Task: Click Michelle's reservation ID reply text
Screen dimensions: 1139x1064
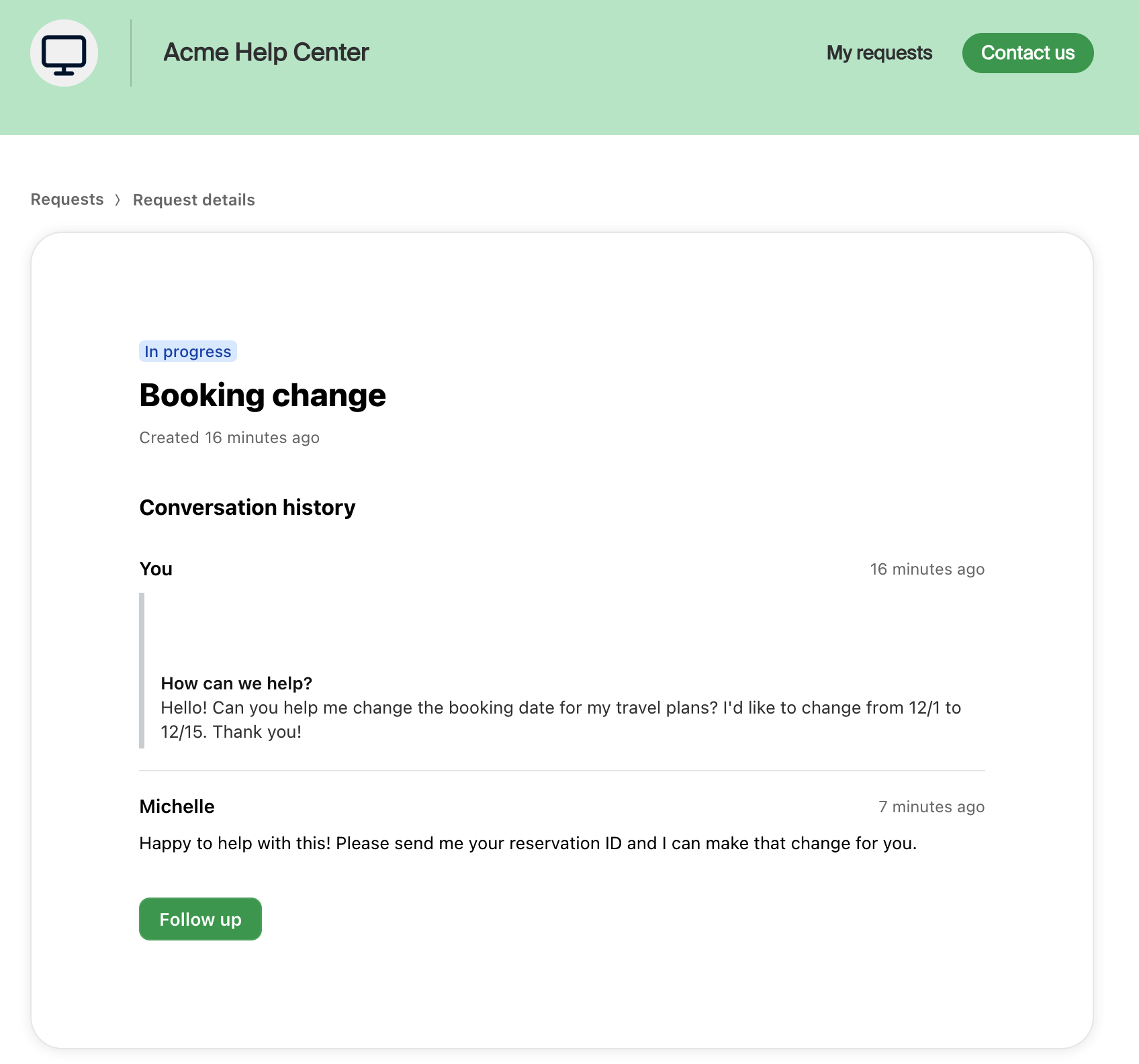Action: point(528,843)
